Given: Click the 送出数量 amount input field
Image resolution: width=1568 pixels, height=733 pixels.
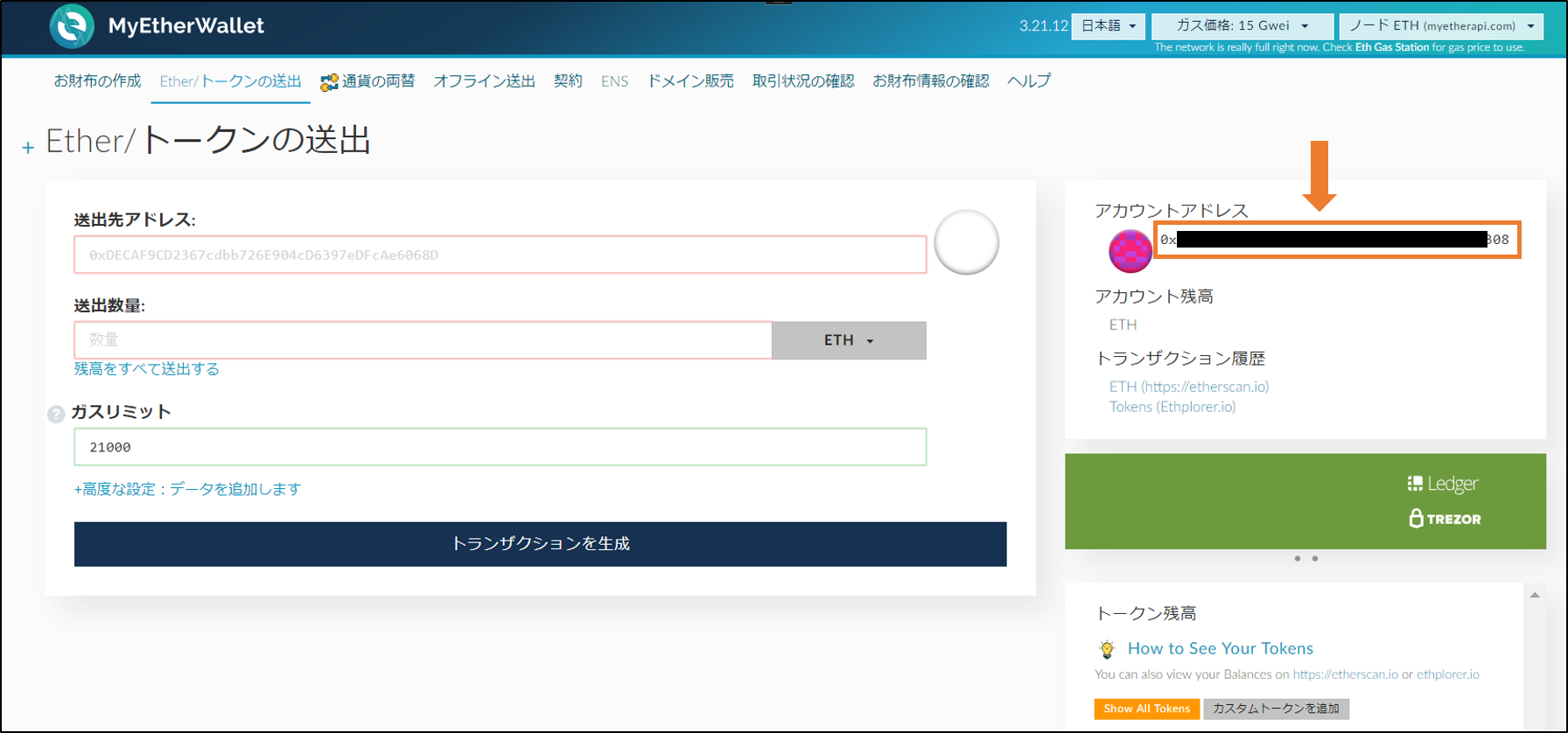Looking at the screenshot, I should [423, 340].
